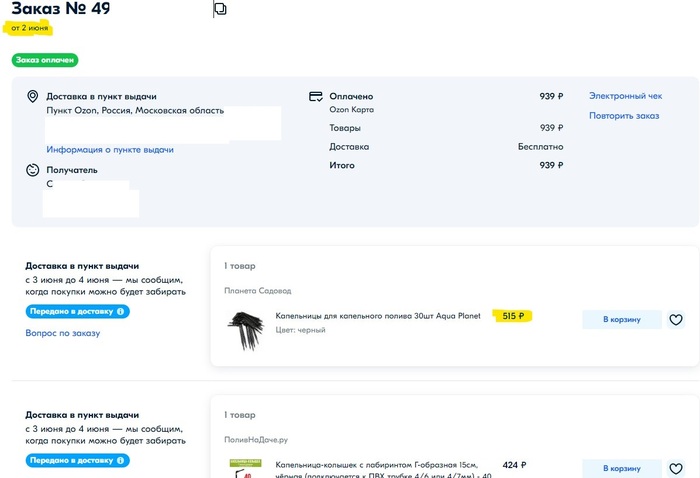Screen dimensions: 700x478
Task: Open info icon on Планета Садовод delivery status
Action: point(121,312)
